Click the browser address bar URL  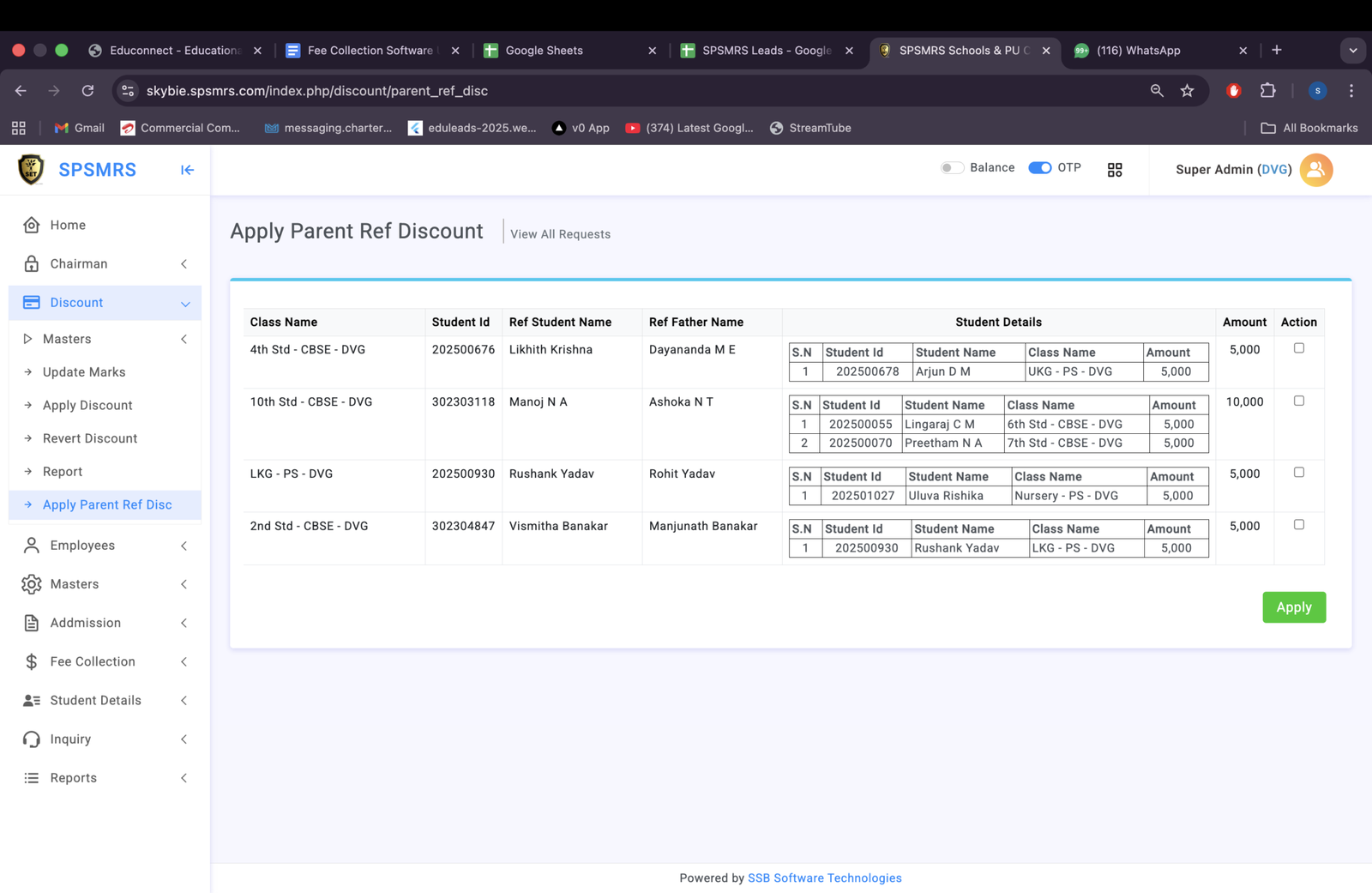[317, 91]
